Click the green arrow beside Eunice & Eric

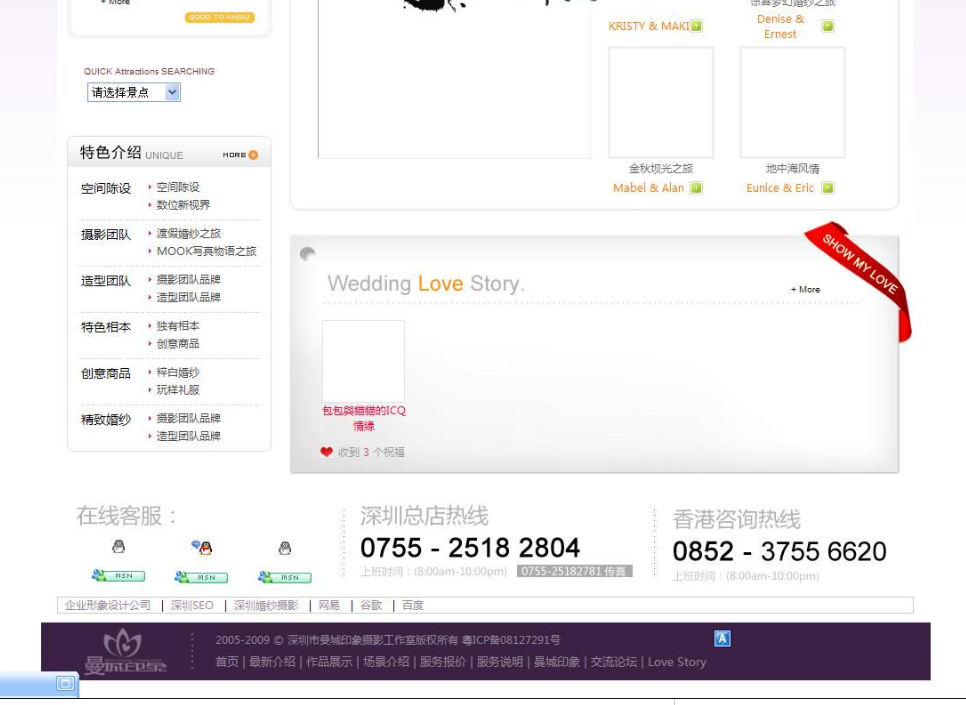828,188
